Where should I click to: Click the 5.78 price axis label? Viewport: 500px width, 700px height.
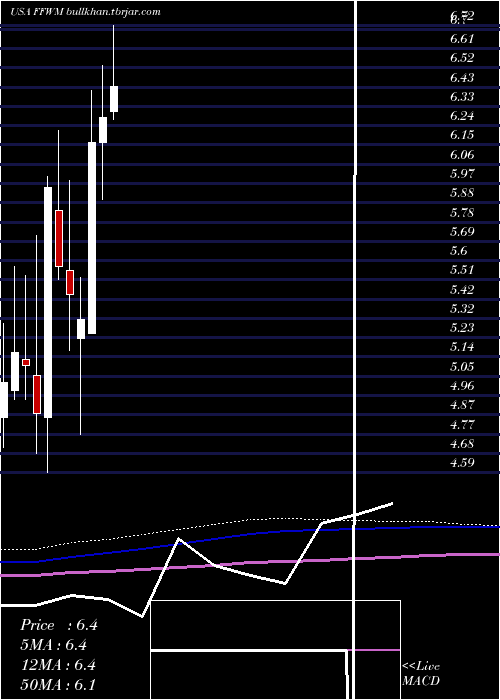[x=462, y=212]
